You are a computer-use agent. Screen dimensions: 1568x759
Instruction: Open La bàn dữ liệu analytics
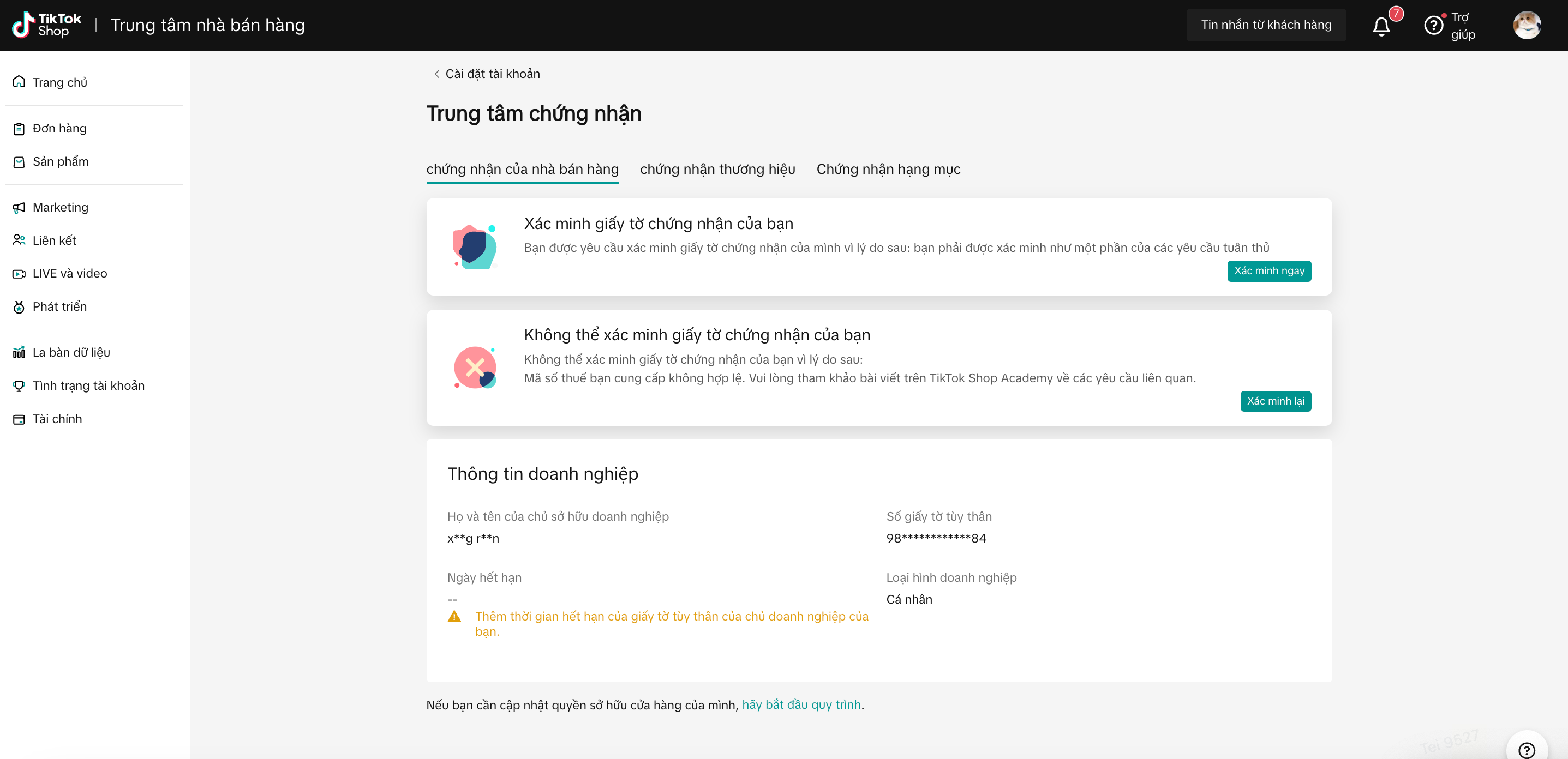point(70,353)
